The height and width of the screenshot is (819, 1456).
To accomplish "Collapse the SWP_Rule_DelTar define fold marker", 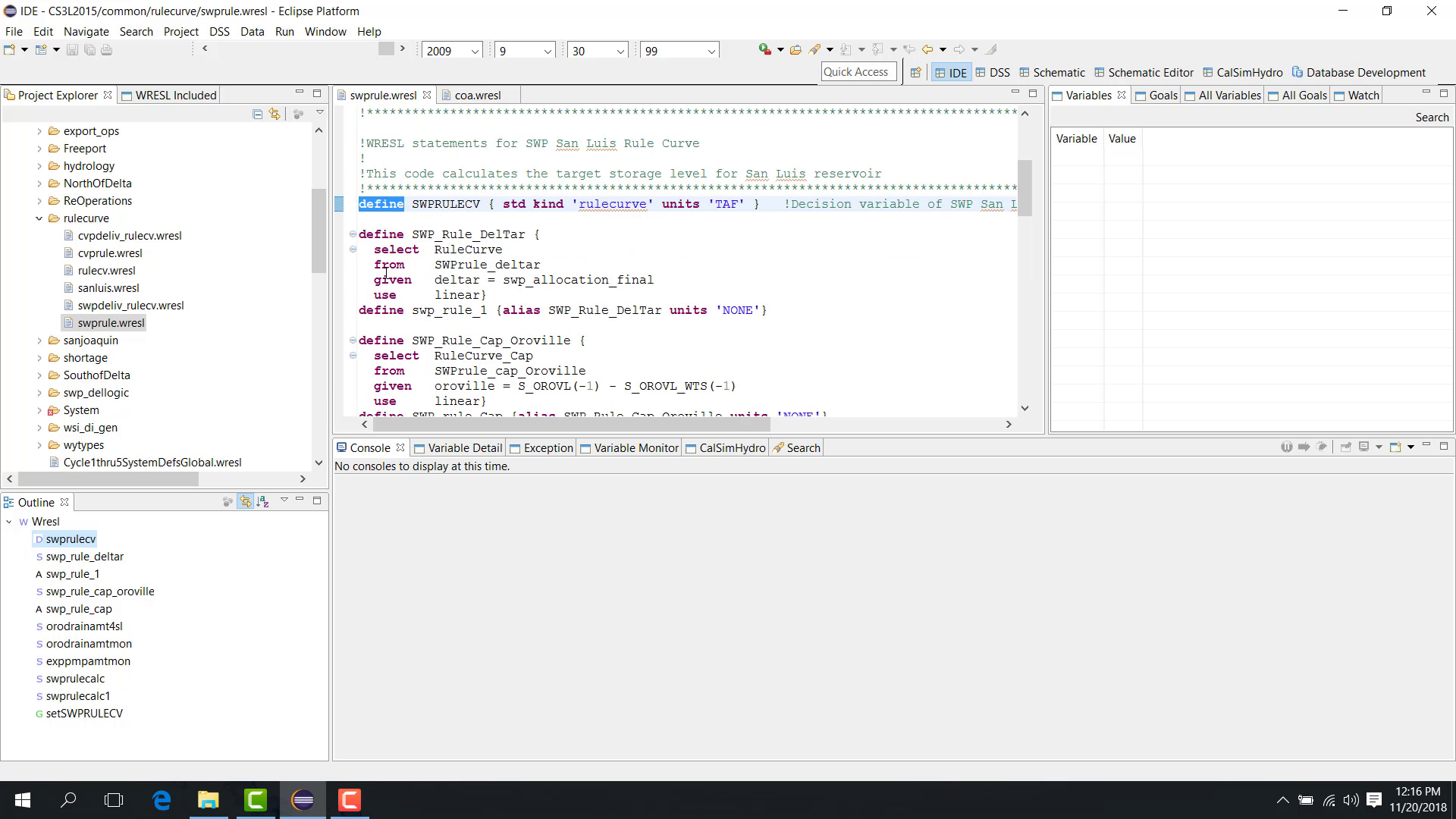I will pos(353,234).
